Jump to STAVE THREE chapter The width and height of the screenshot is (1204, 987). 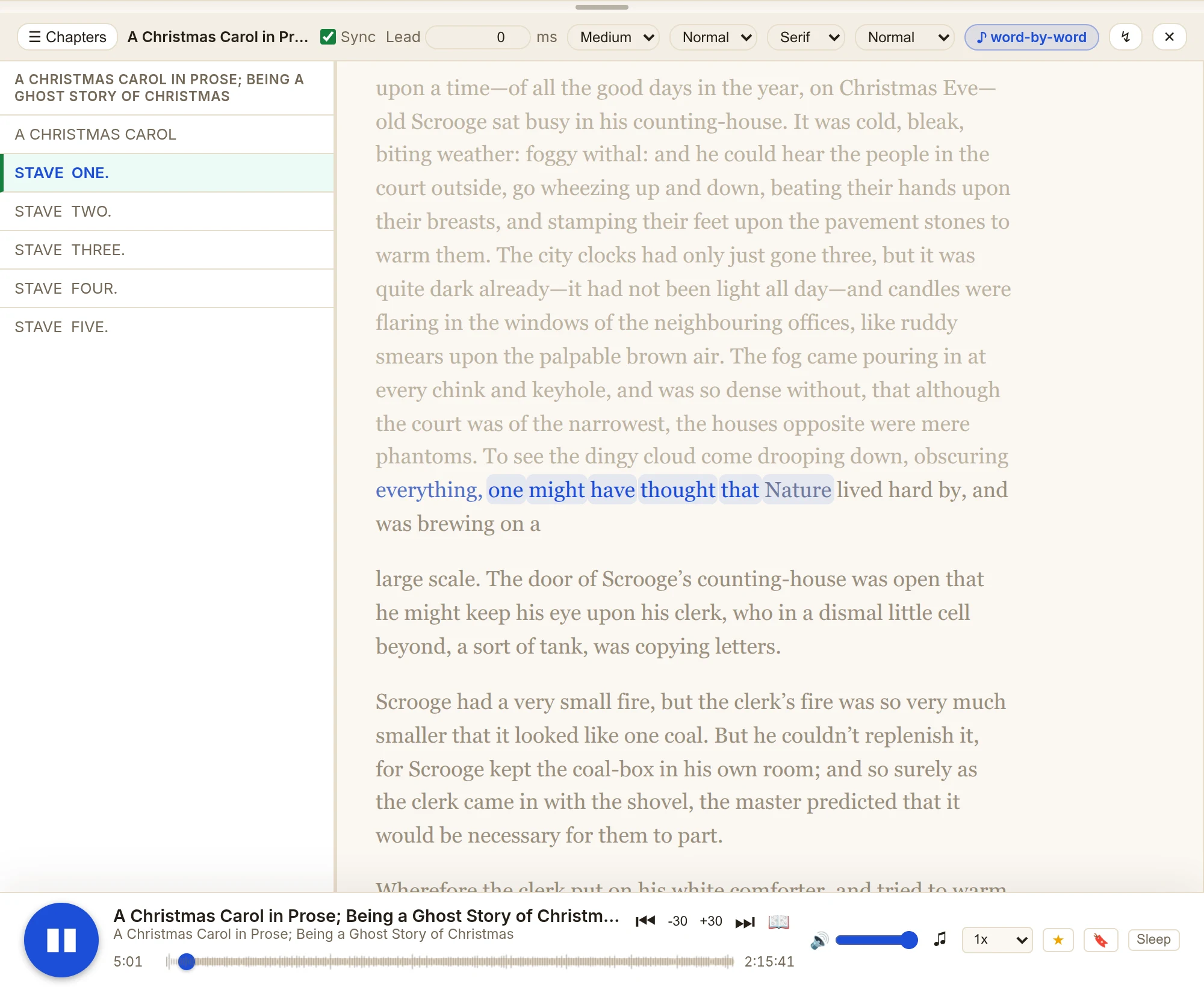click(167, 250)
